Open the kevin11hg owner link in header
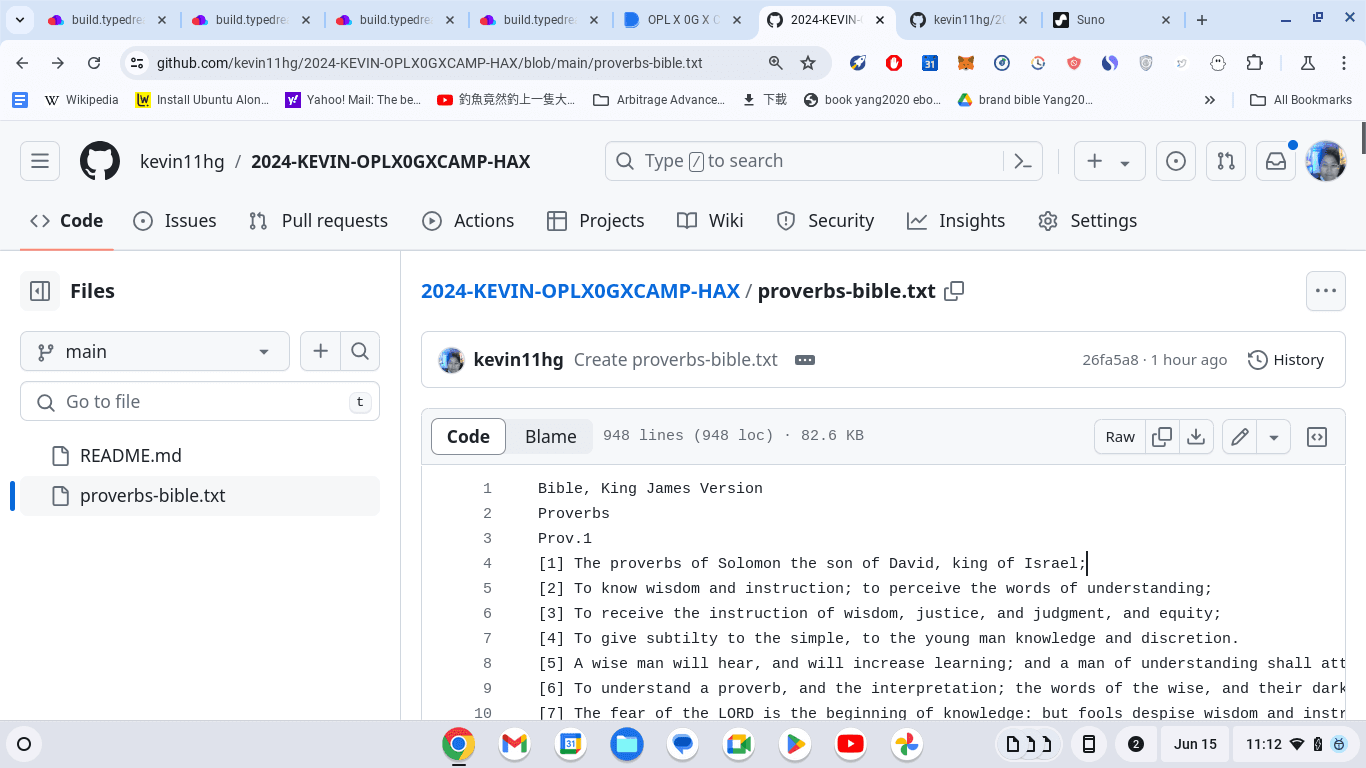 pos(182,161)
